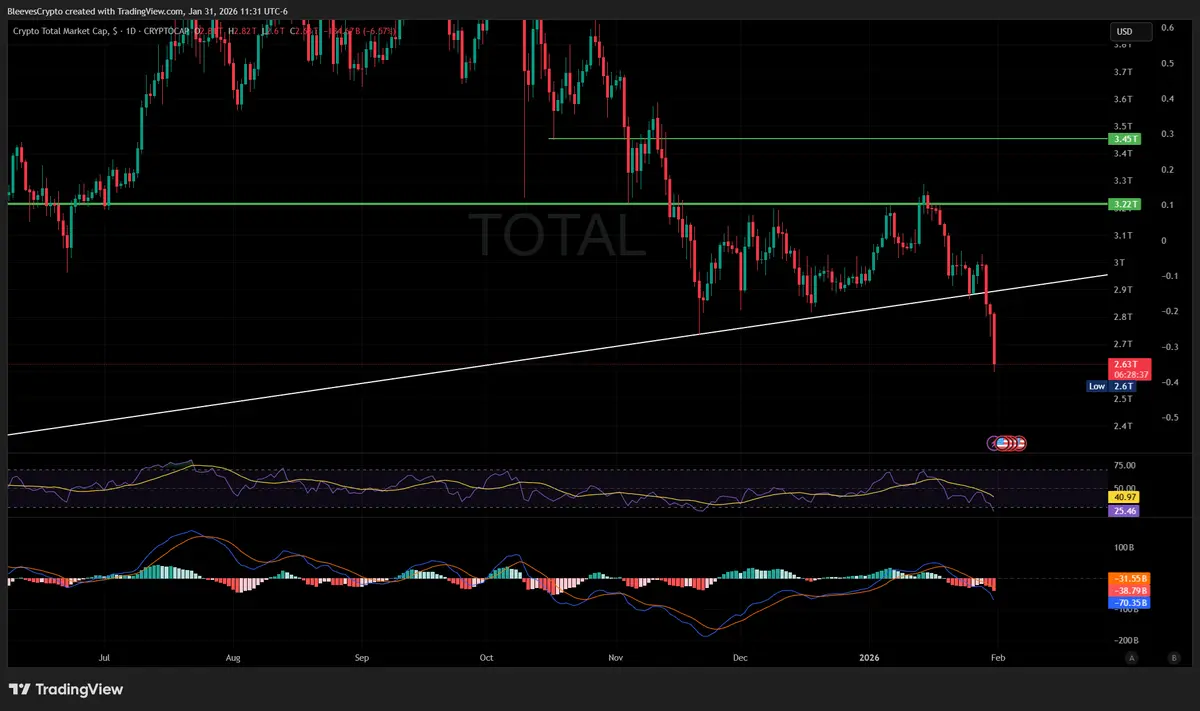Screen dimensions: 1200x711
Task: Click the 2.63T current price label
Action: coord(1130,369)
